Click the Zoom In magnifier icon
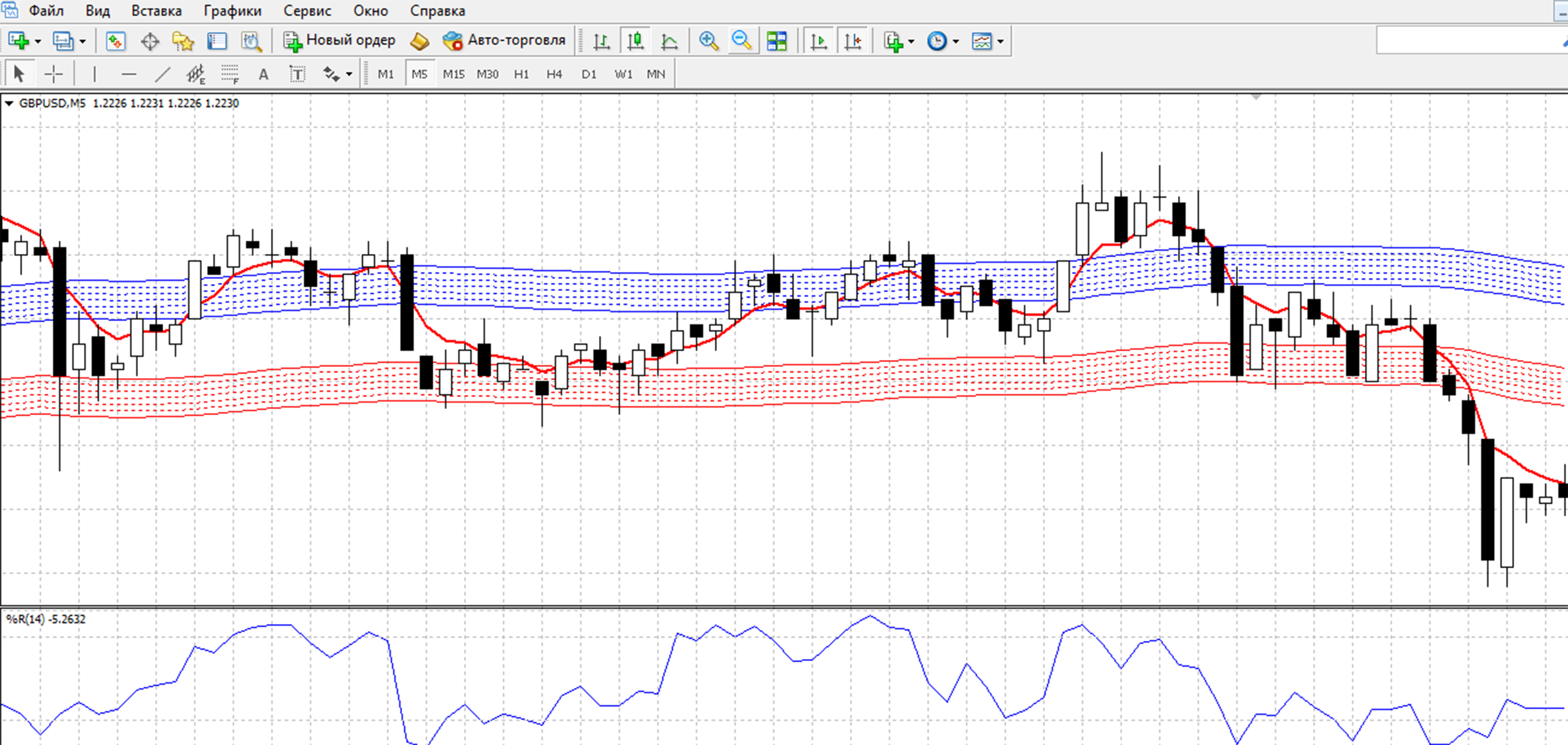Screen dimensions: 1568x745 click(x=709, y=41)
